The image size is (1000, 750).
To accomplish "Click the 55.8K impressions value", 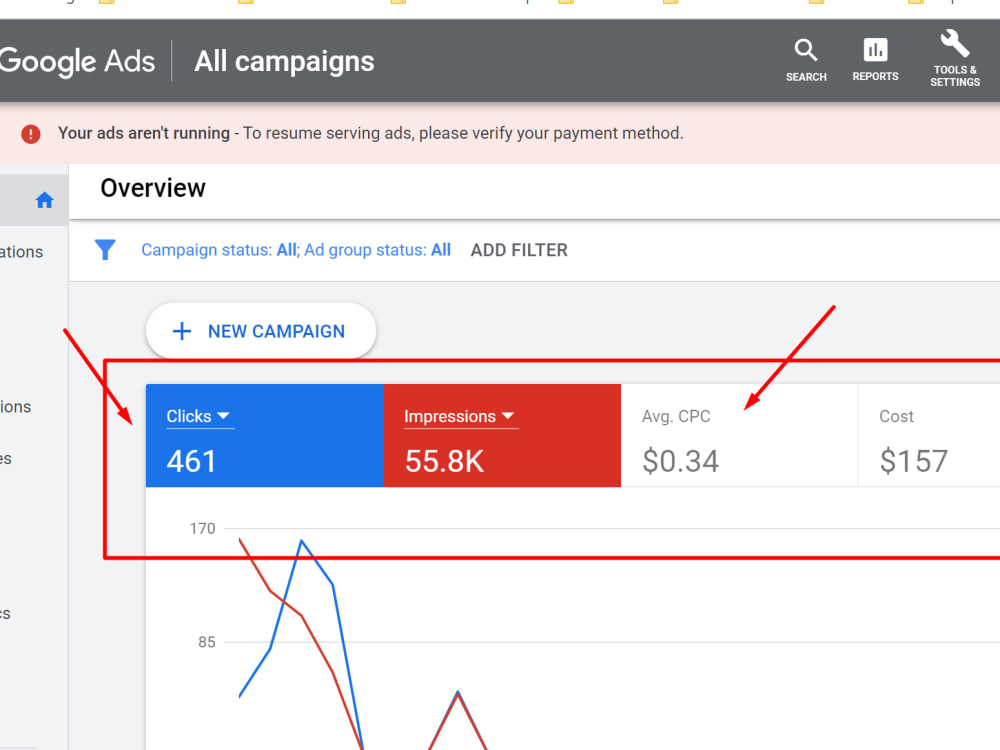I will [445, 461].
